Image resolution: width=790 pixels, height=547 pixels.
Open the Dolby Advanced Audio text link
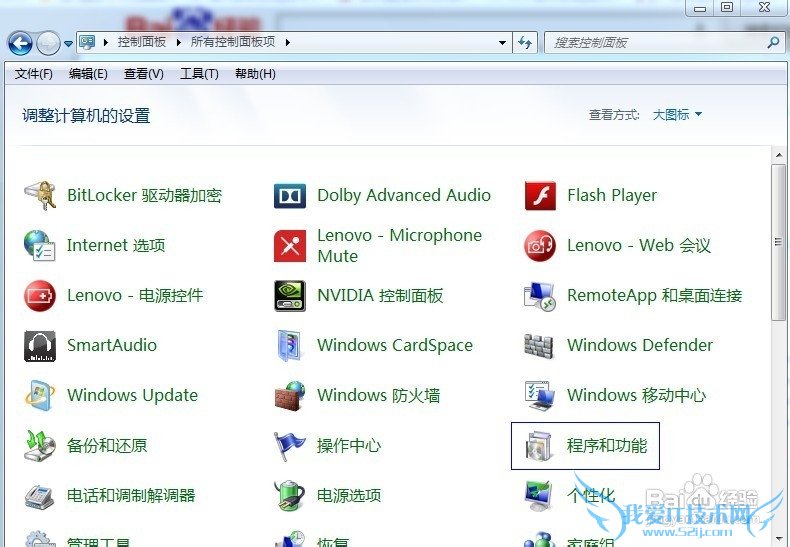pos(404,195)
